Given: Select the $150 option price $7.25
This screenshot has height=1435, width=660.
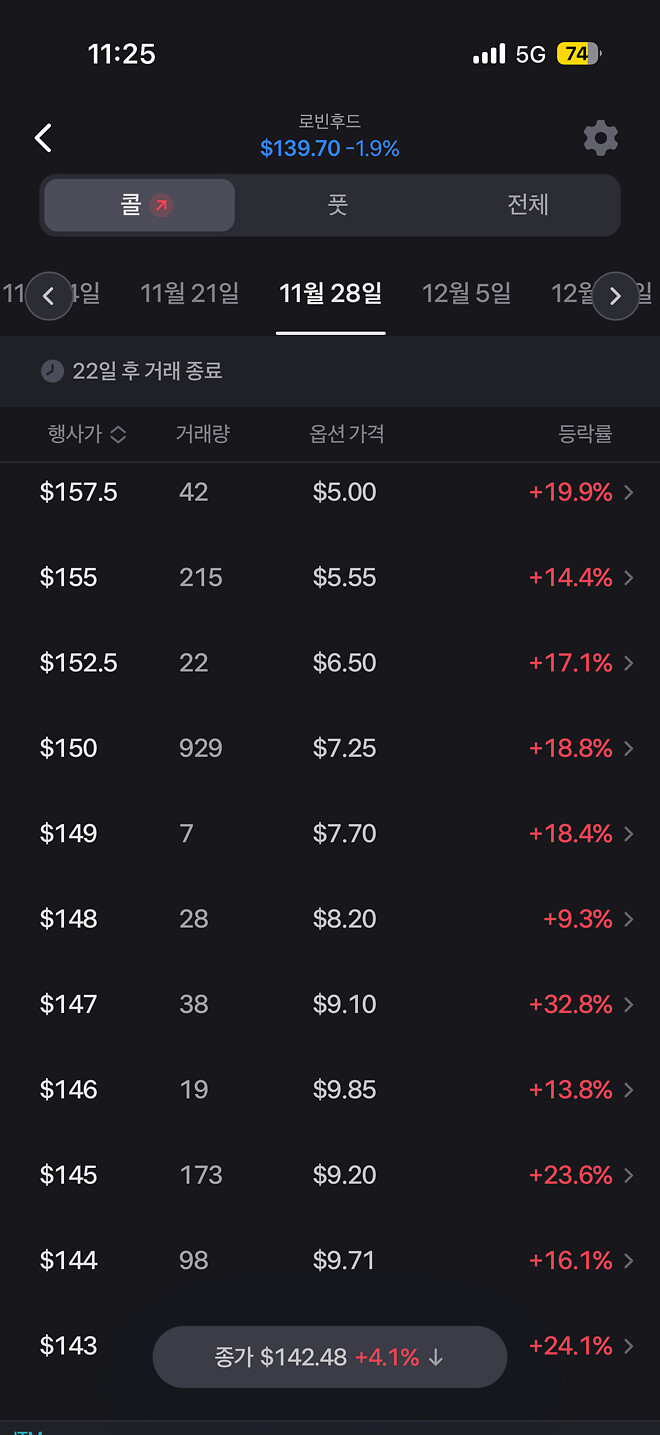Looking at the screenshot, I should [x=344, y=748].
